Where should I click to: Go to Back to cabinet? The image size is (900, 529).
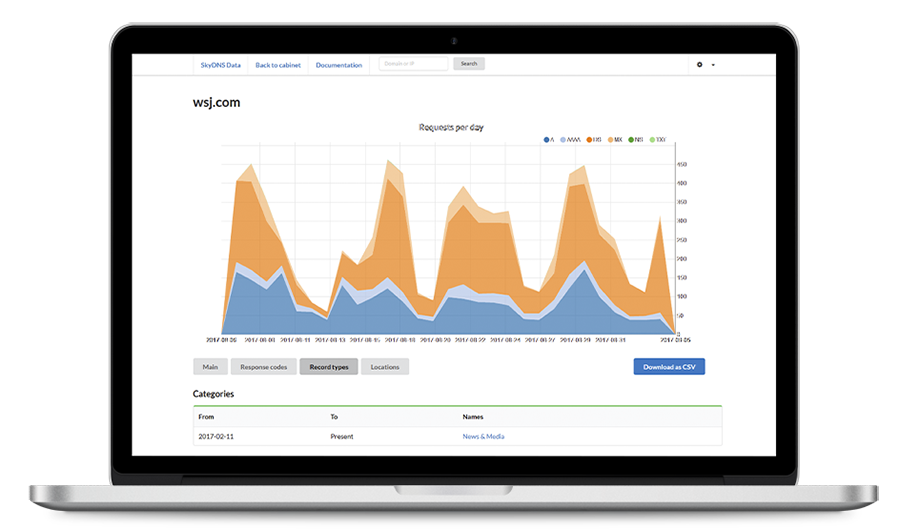point(278,65)
